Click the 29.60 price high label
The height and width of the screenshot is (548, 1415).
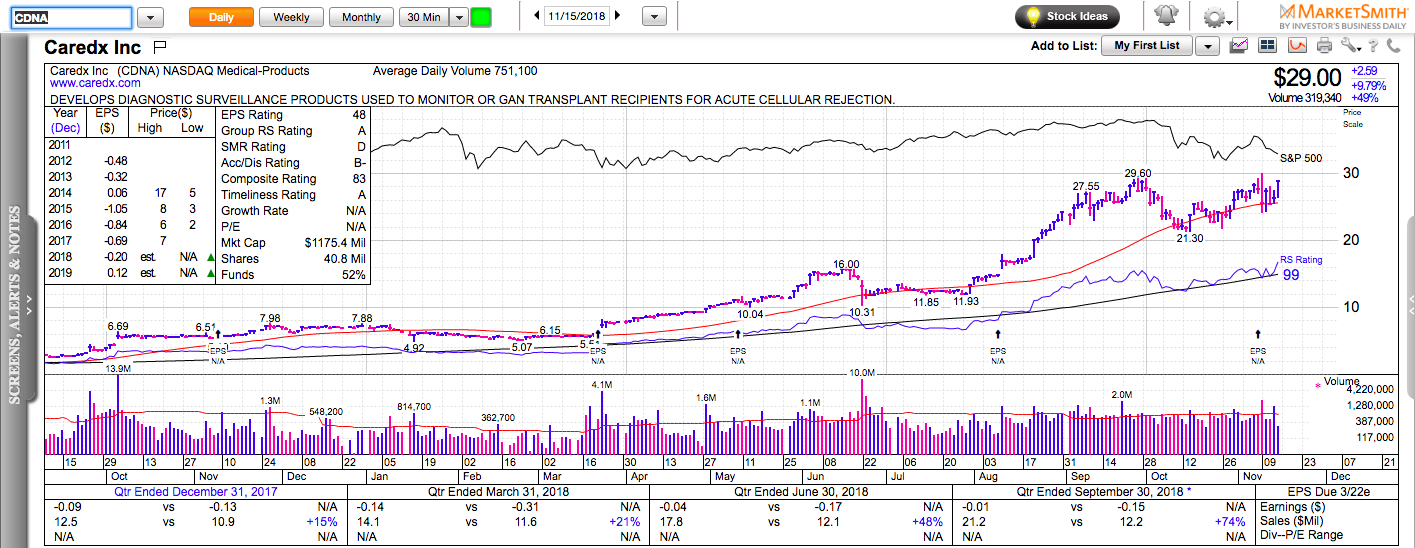1138,173
